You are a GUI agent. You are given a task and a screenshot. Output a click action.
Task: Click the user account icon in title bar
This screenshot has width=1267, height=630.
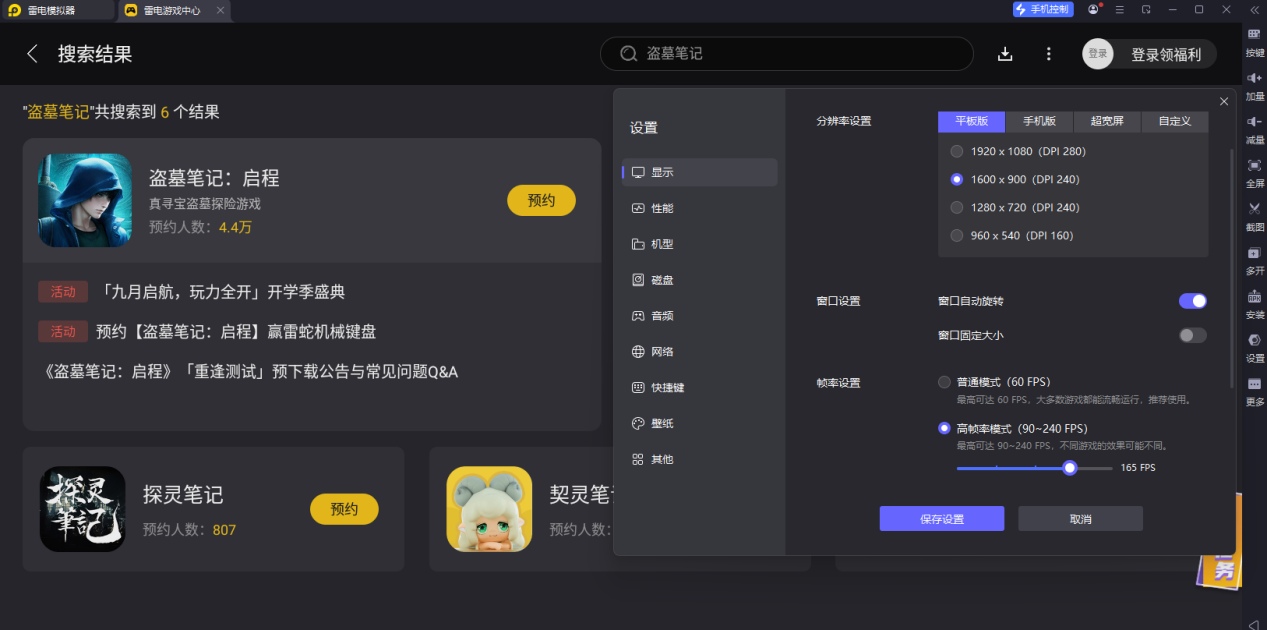[1094, 9]
